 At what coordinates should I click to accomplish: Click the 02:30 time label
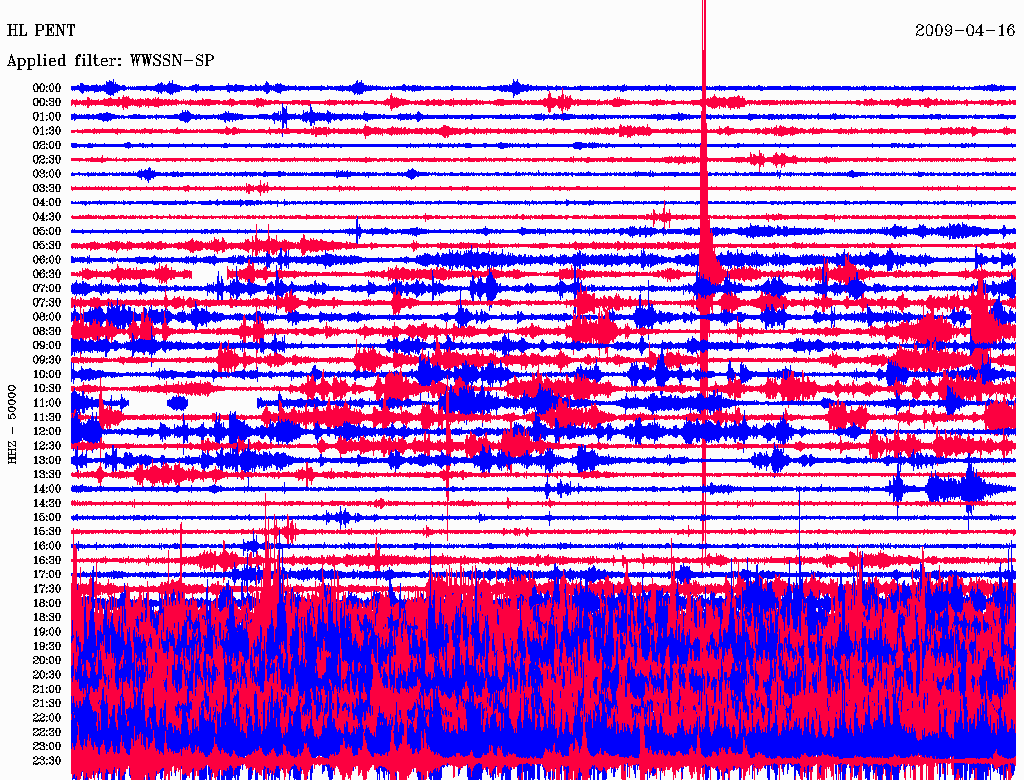coord(47,159)
